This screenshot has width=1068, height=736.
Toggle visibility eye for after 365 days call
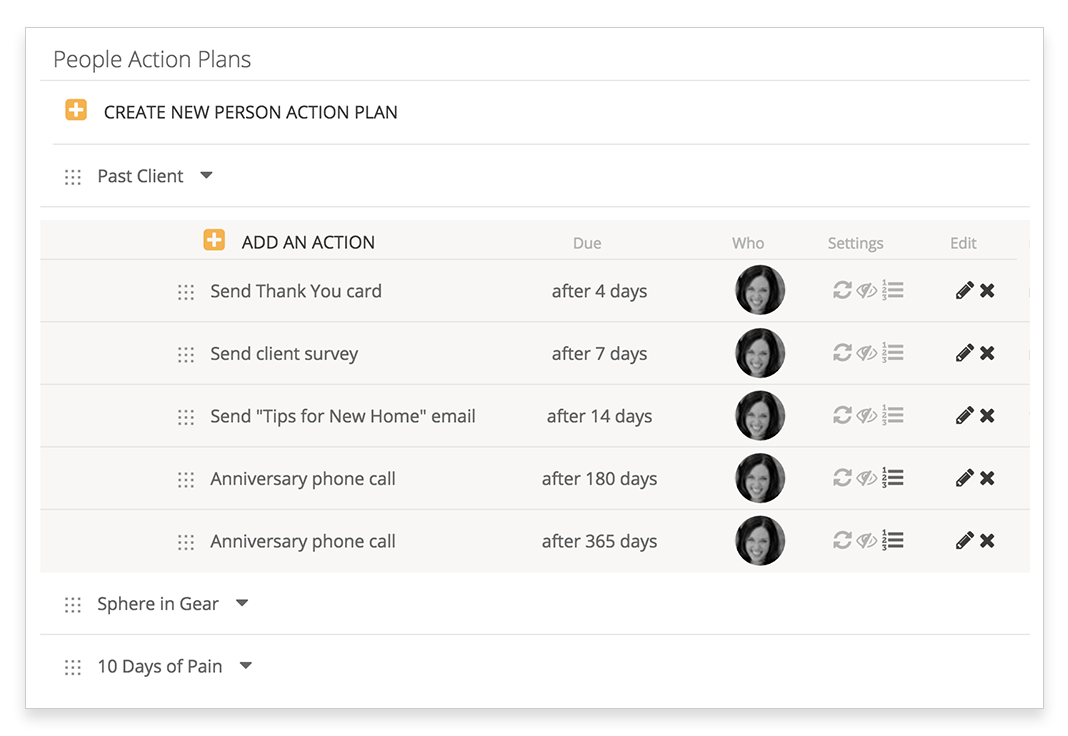click(x=866, y=541)
